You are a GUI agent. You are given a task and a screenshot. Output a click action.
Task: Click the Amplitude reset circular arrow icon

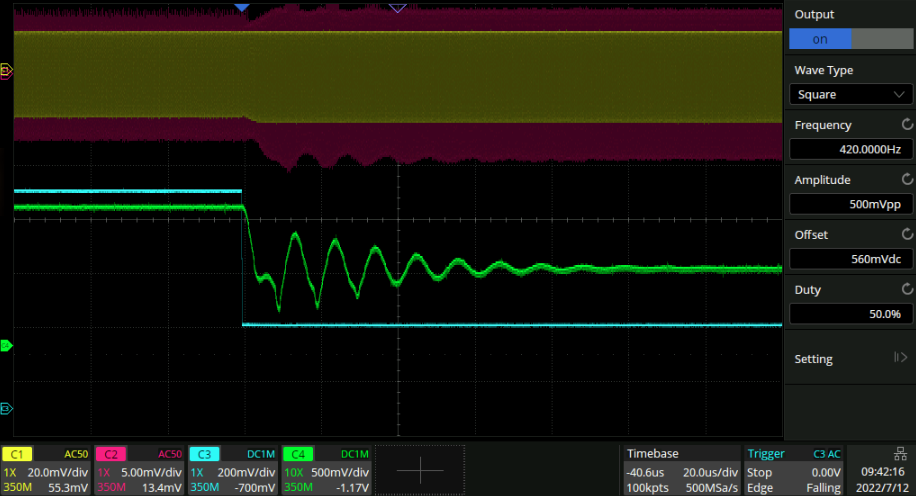point(906,180)
